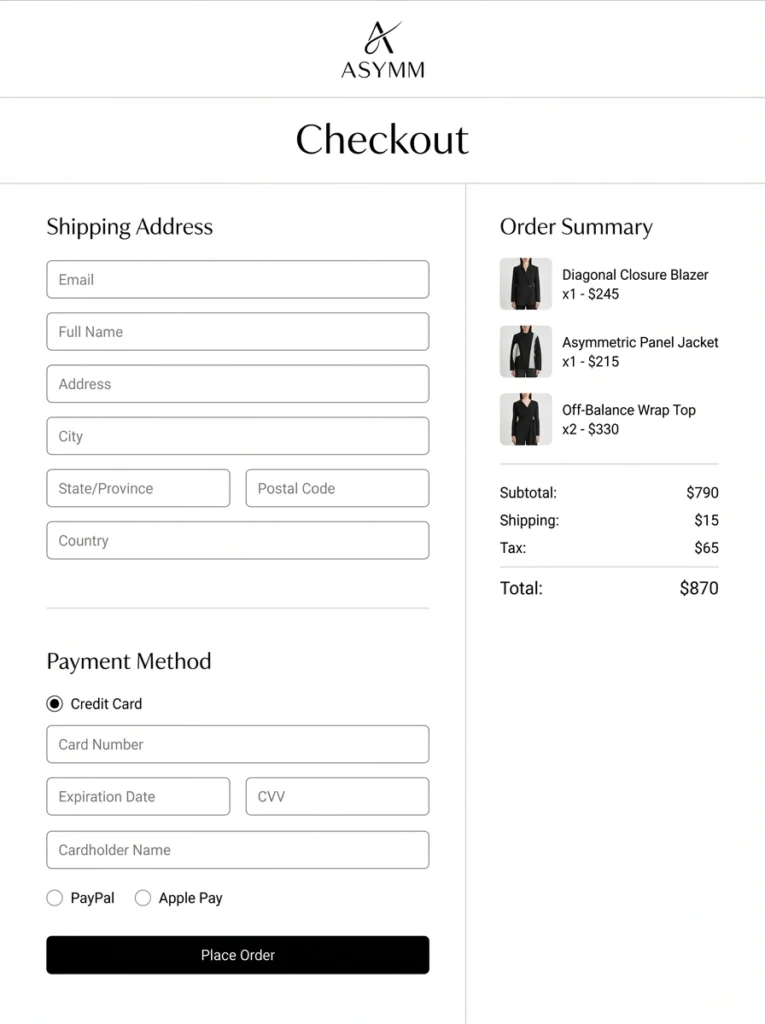Select the Credit Card payment option
Viewport: 765px width, 1024px height.
point(55,704)
